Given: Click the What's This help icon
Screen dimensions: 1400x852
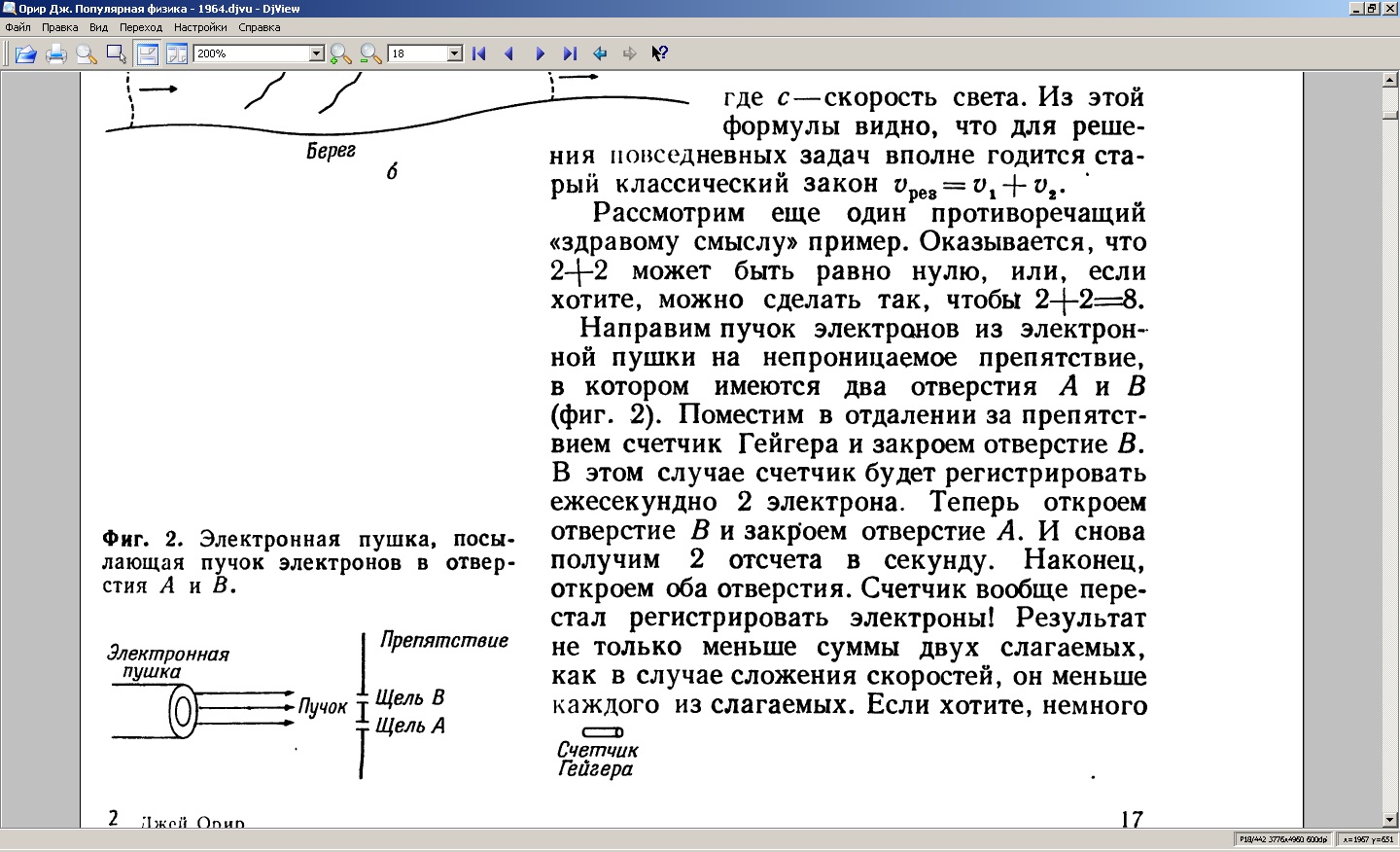Looking at the screenshot, I should (x=659, y=54).
